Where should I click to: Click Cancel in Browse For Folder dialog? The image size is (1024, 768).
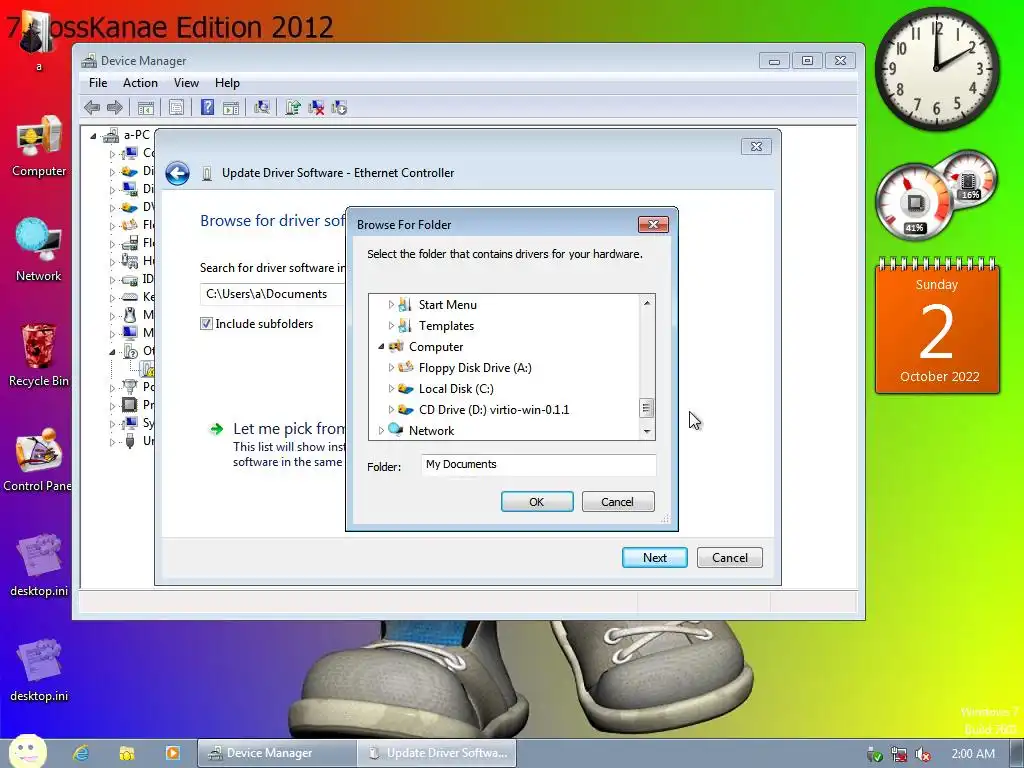point(618,502)
